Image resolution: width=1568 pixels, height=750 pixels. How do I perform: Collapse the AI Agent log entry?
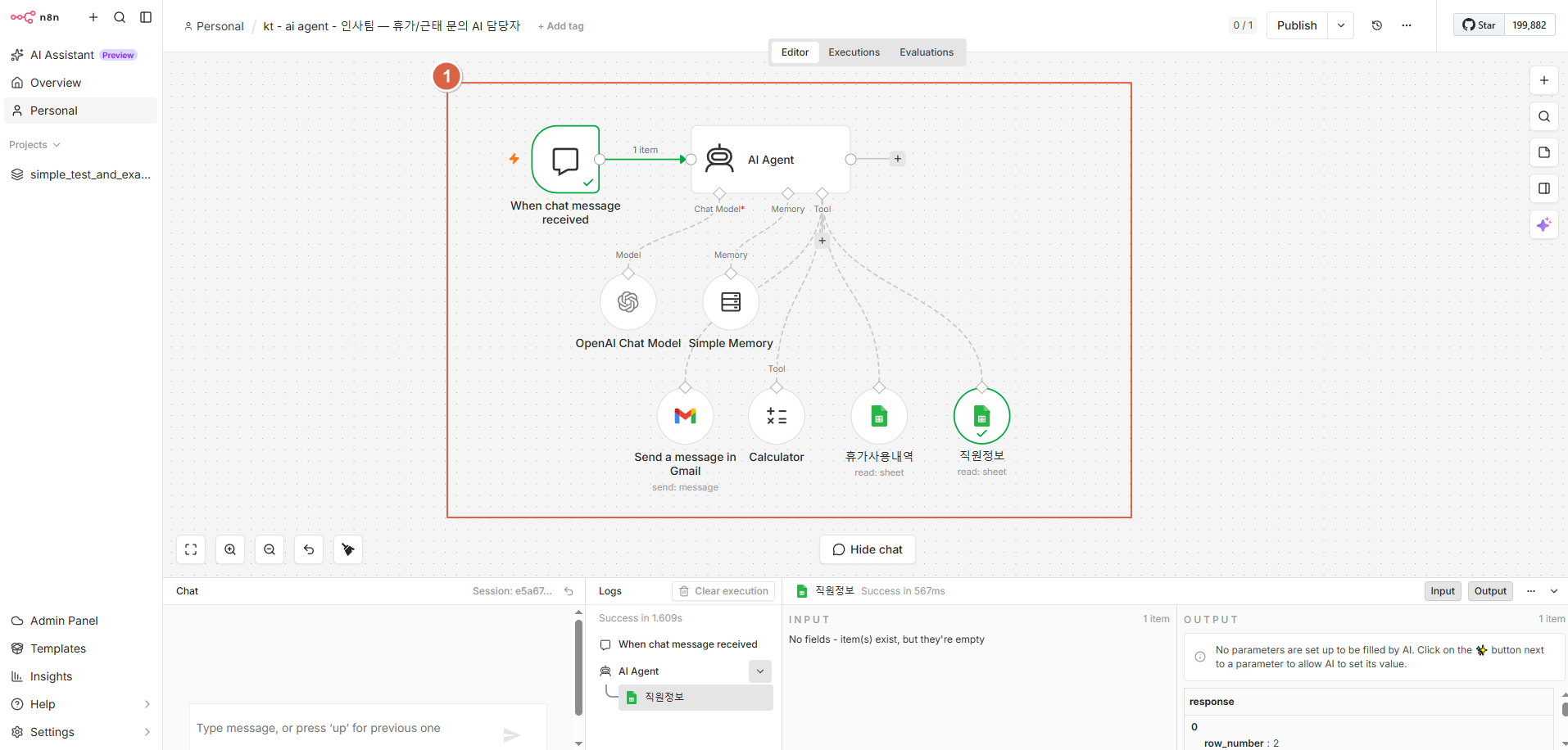point(760,671)
